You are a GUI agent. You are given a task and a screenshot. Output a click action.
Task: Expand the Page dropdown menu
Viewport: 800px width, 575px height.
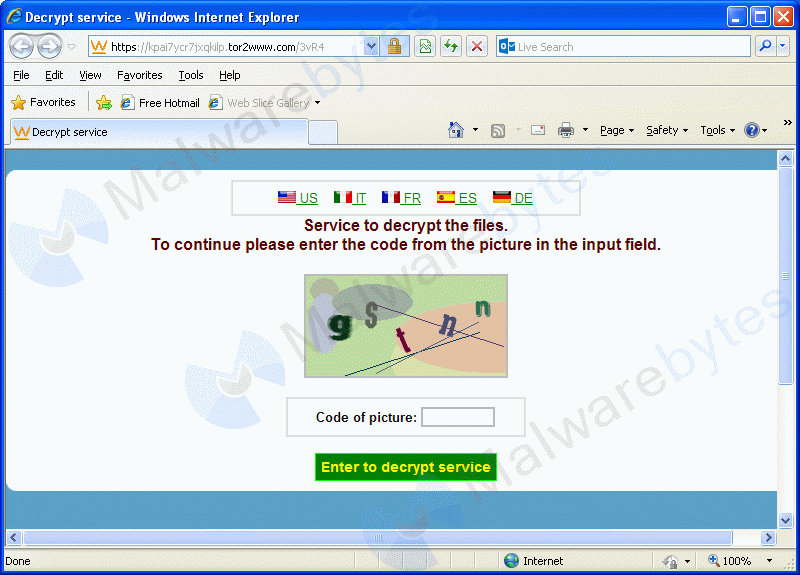616,130
